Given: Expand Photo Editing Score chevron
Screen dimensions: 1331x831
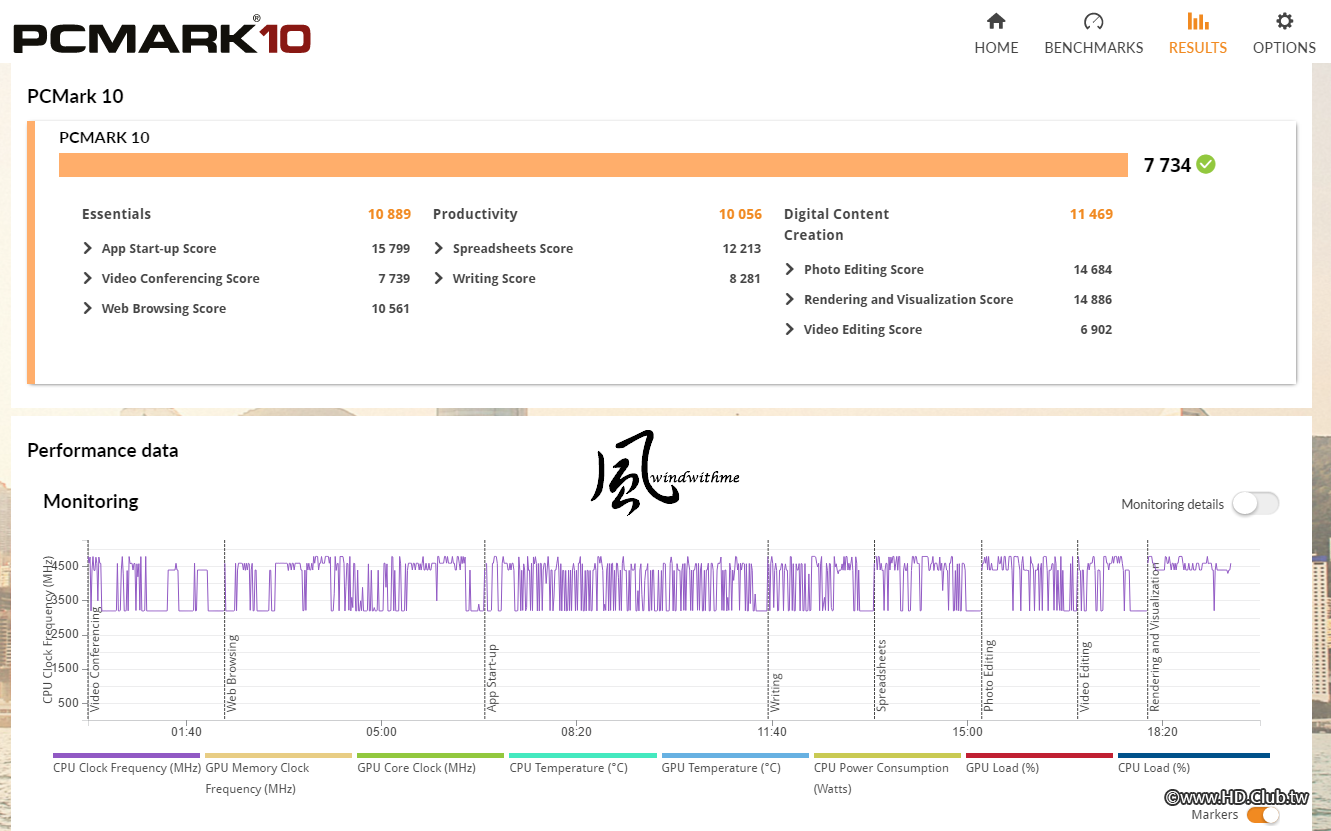Looking at the screenshot, I should click(x=790, y=269).
